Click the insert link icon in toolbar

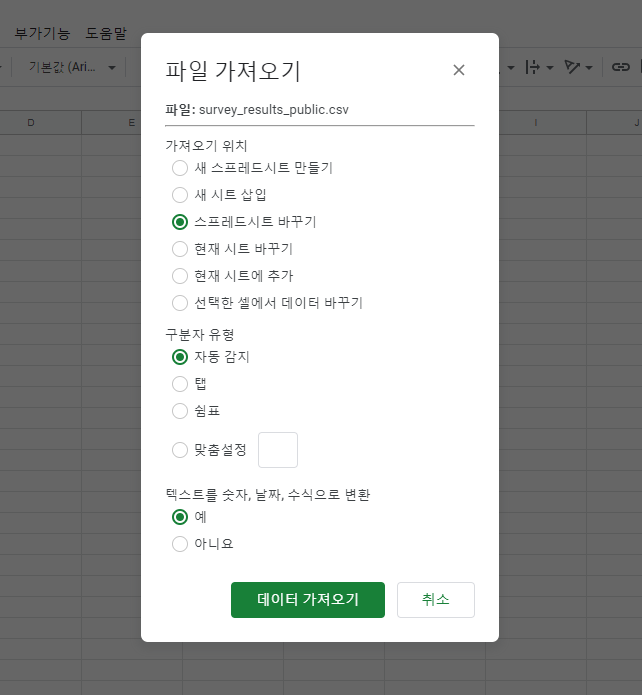click(621, 67)
